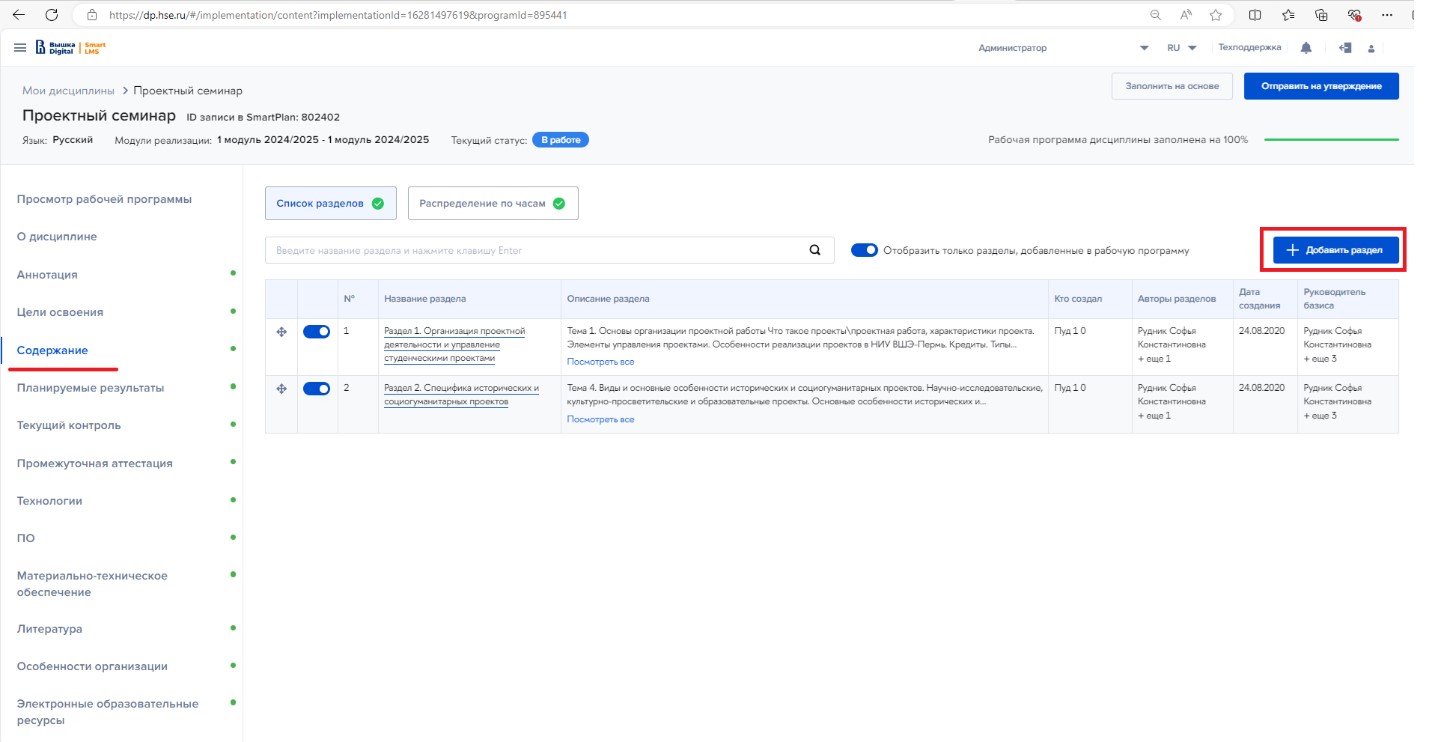
Task: Open the RU language dropdown
Action: click(1181, 48)
